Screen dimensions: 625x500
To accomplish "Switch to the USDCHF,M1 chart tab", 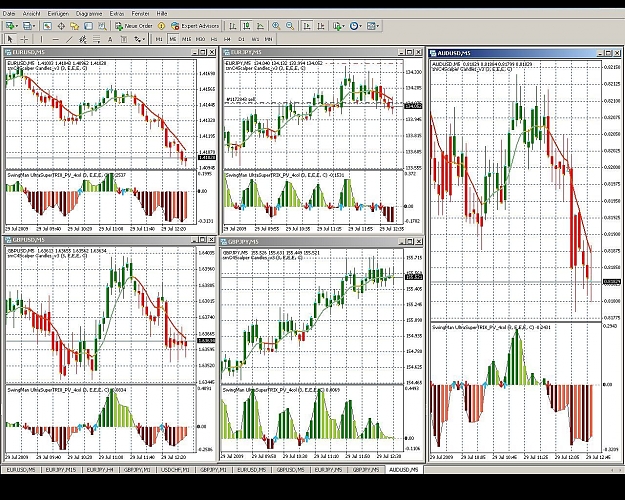I will (x=175, y=470).
